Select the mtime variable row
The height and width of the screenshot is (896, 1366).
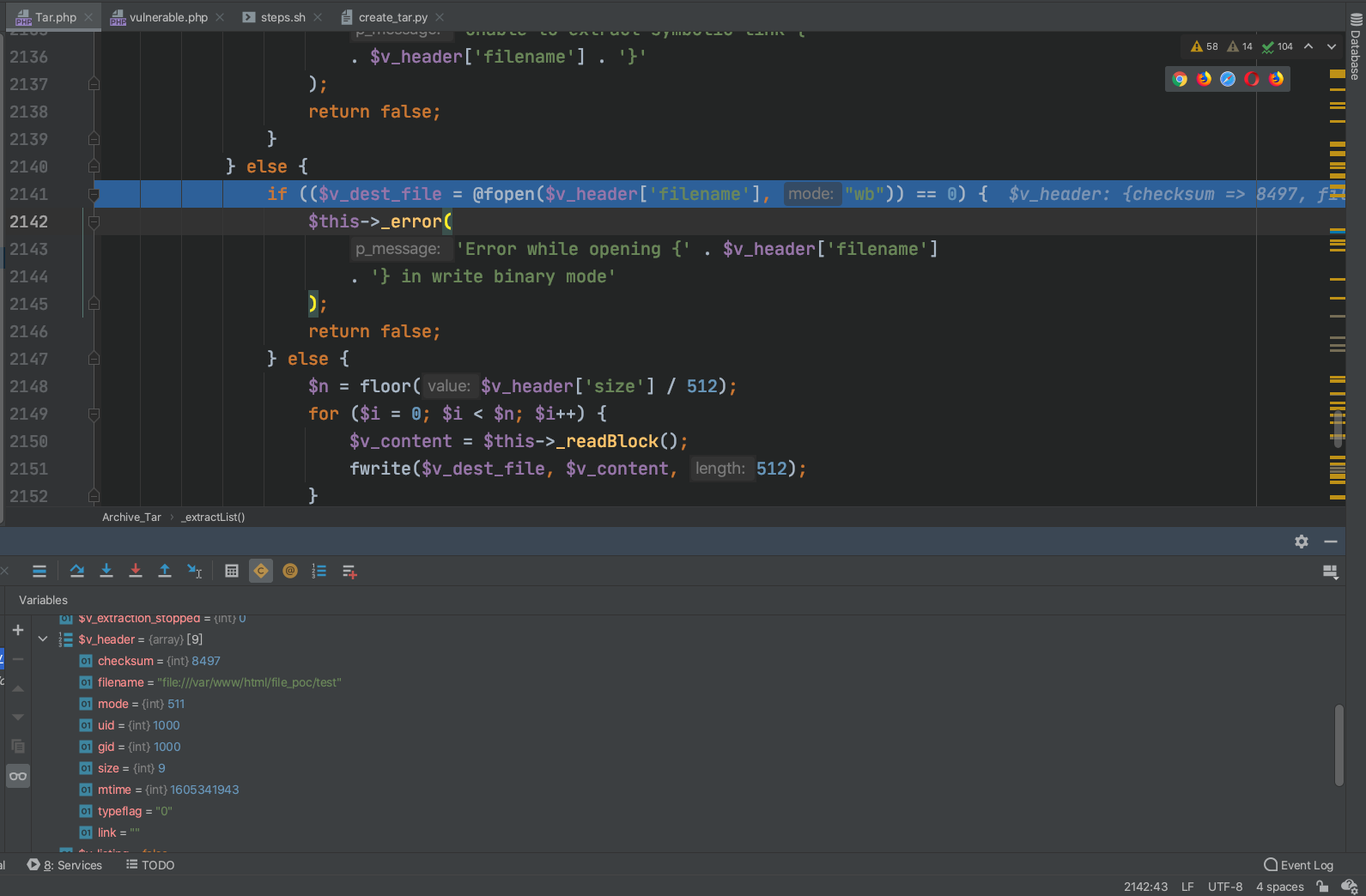coord(687,790)
